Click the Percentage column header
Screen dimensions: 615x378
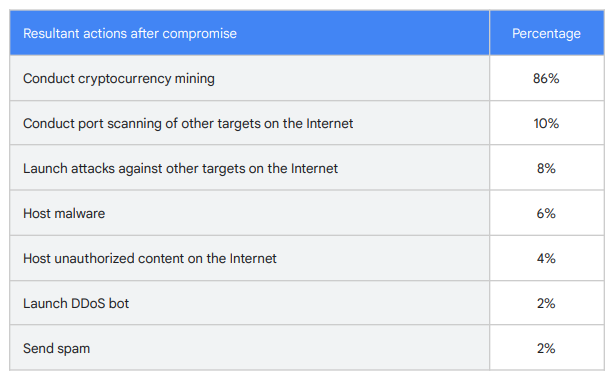pos(546,34)
